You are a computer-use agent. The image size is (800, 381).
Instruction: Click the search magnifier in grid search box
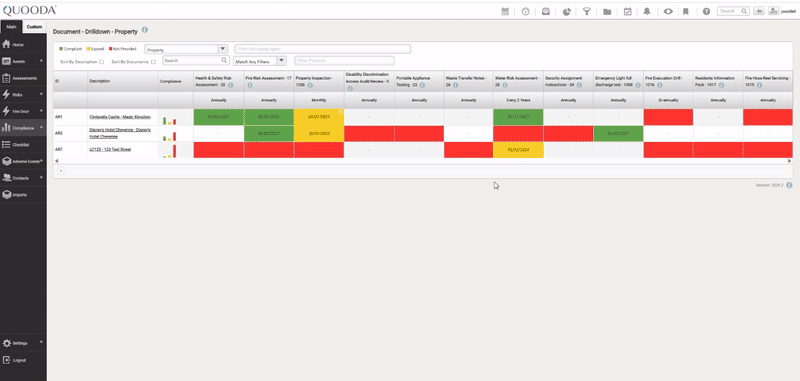[224, 60]
